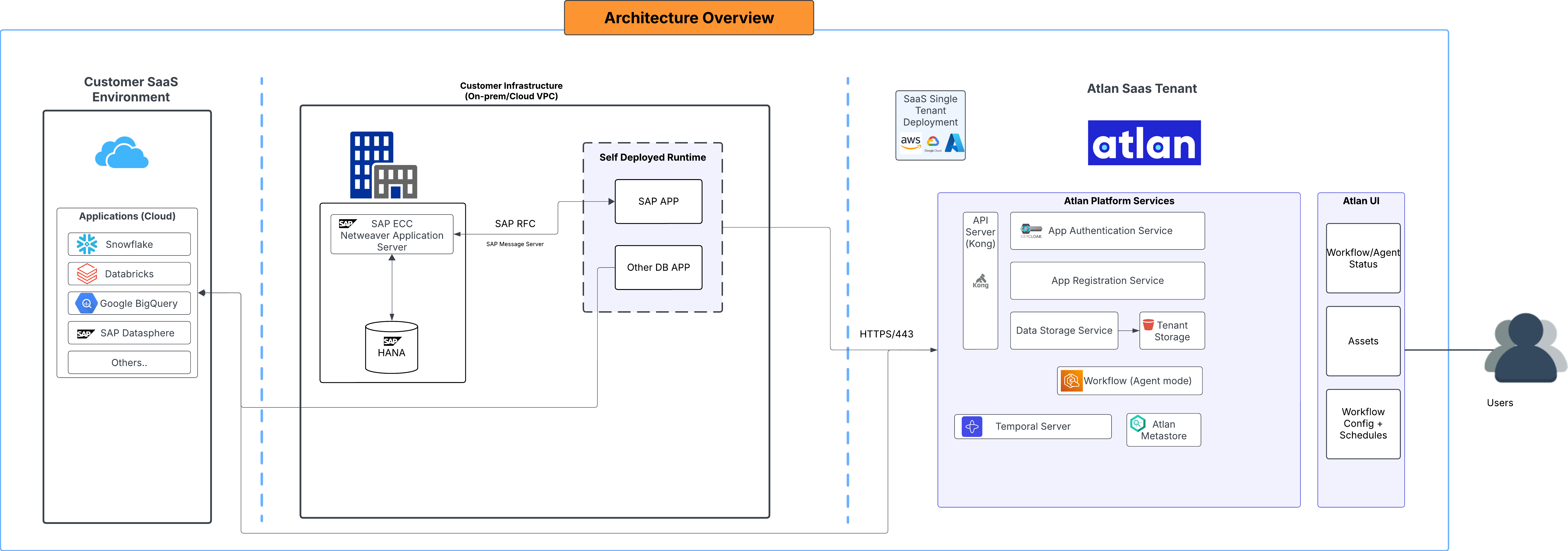The width and height of the screenshot is (1568, 551).
Task: Select the Workflow (Agent mode) orange icon
Action: (x=1071, y=381)
